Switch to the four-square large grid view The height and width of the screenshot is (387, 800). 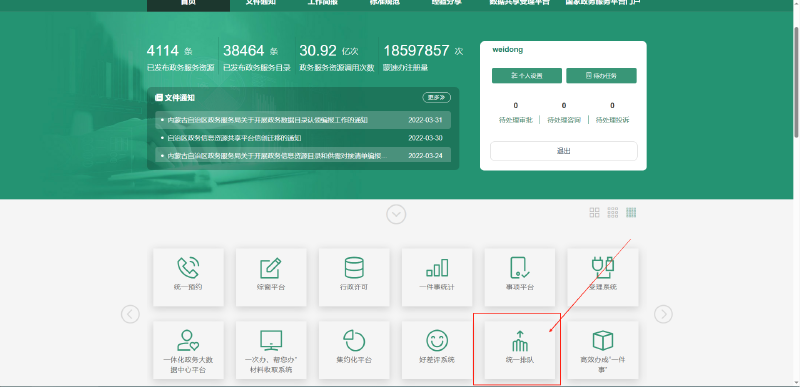click(x=594, y=213)
